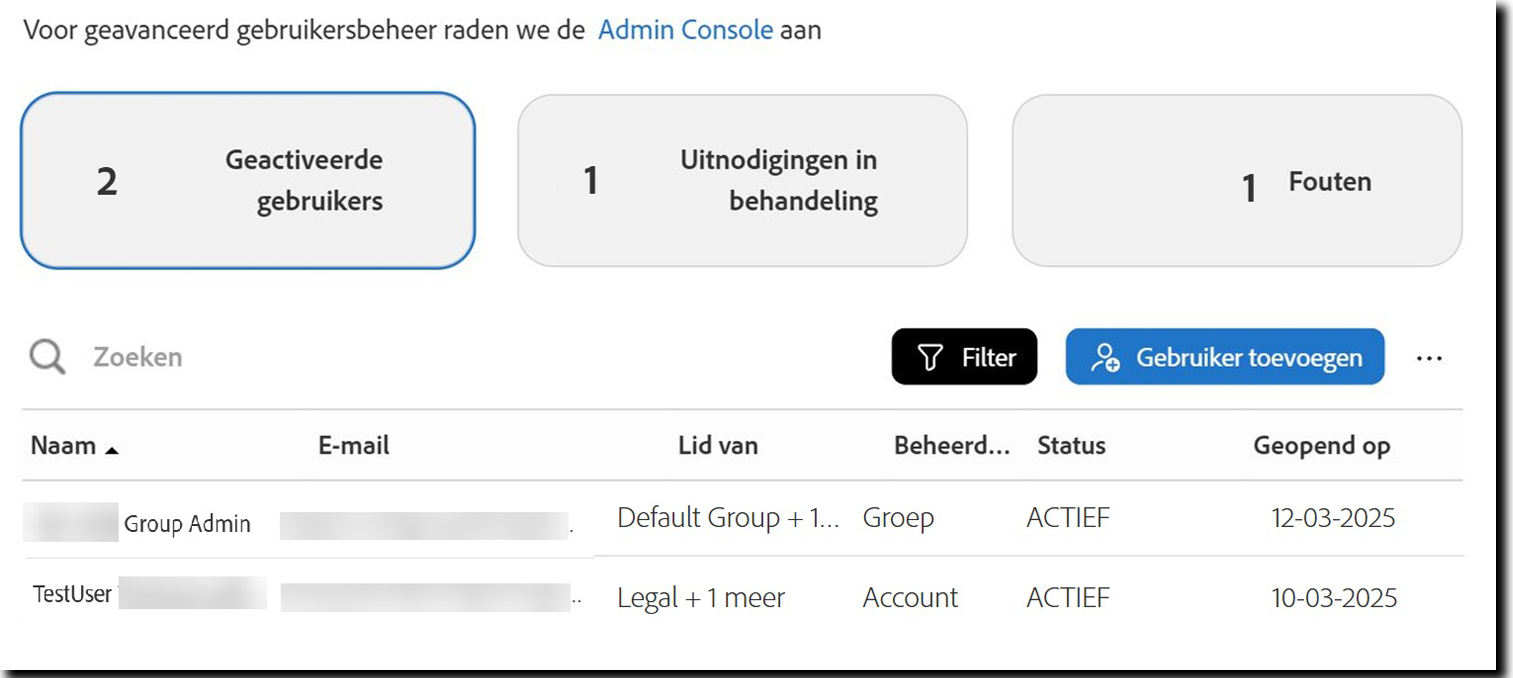Open the Admin Console link
The height and width of the screenshot is (678, 1513).
coord(685,30)
